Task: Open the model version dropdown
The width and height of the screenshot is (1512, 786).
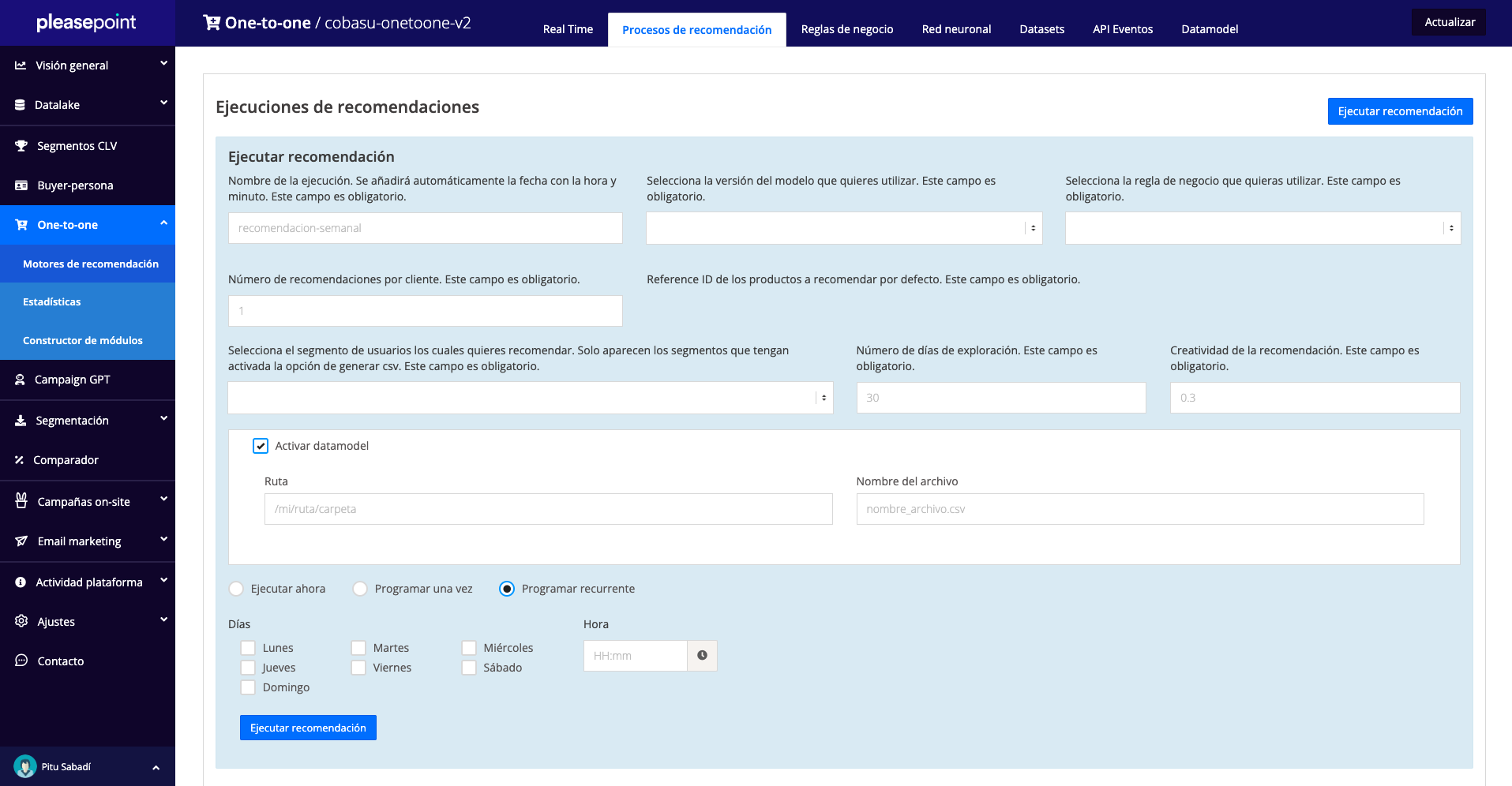Action: pyautogui.click(x=843, y=228)
